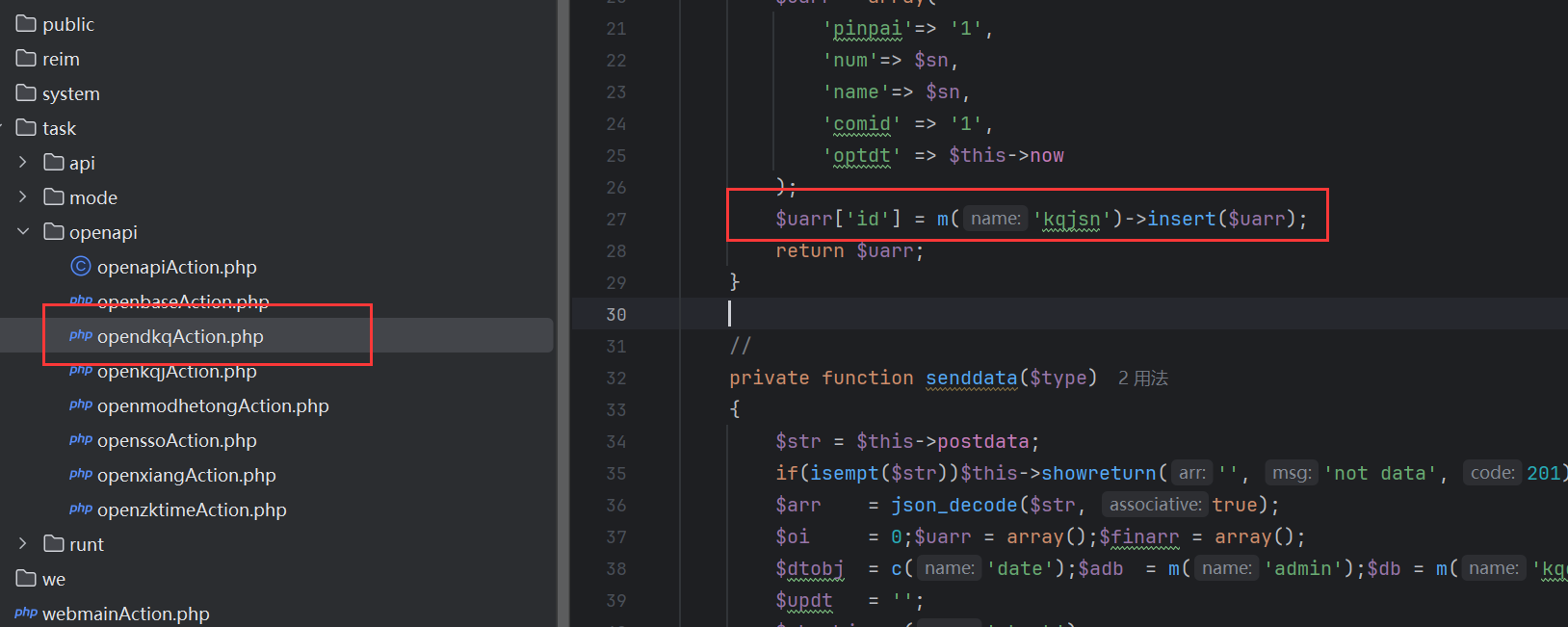Expand the api folder
This screenshot has height=627, width=1568.
[23, 163]
